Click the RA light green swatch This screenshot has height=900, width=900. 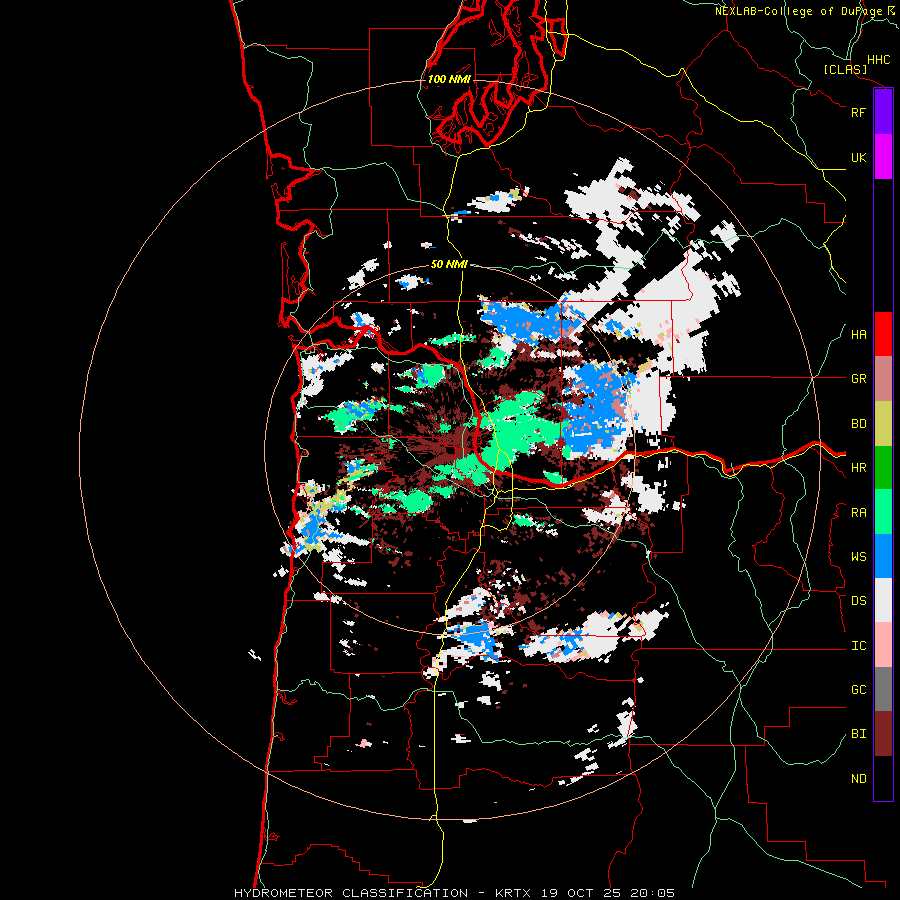coord(883,512)
